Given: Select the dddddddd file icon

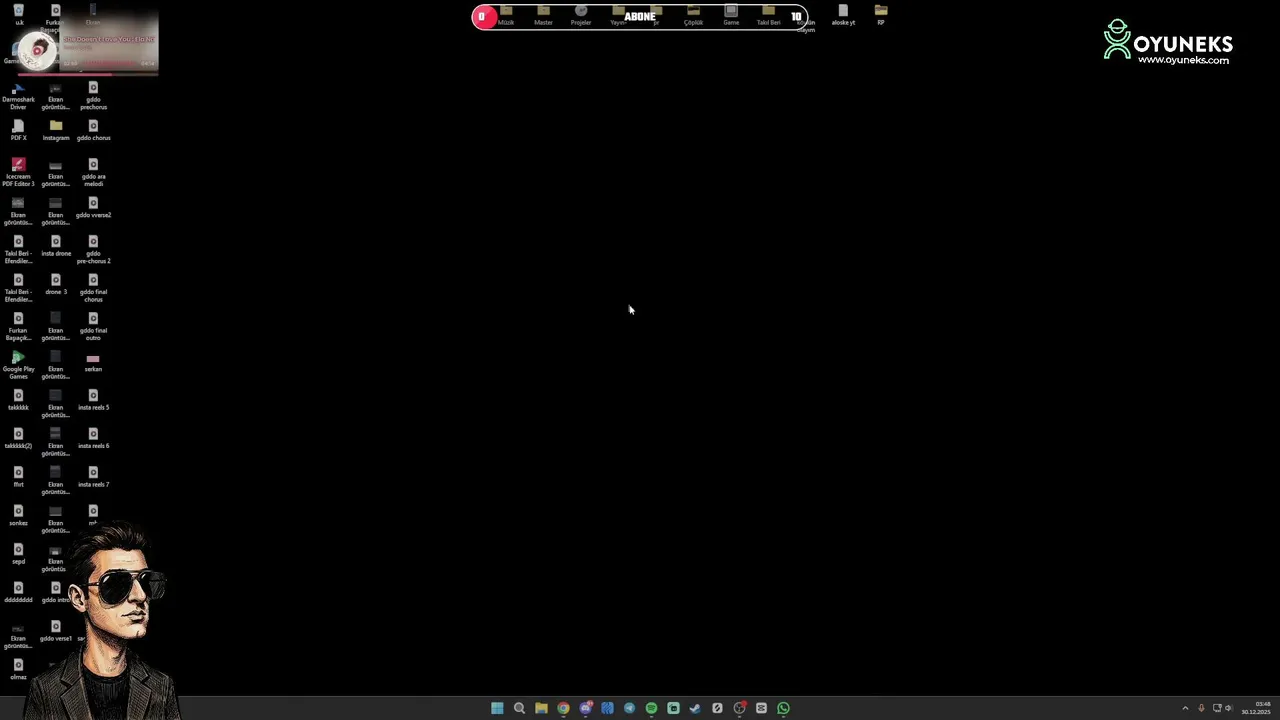Looking at the screenshot, I should click(x=18, y=592).
